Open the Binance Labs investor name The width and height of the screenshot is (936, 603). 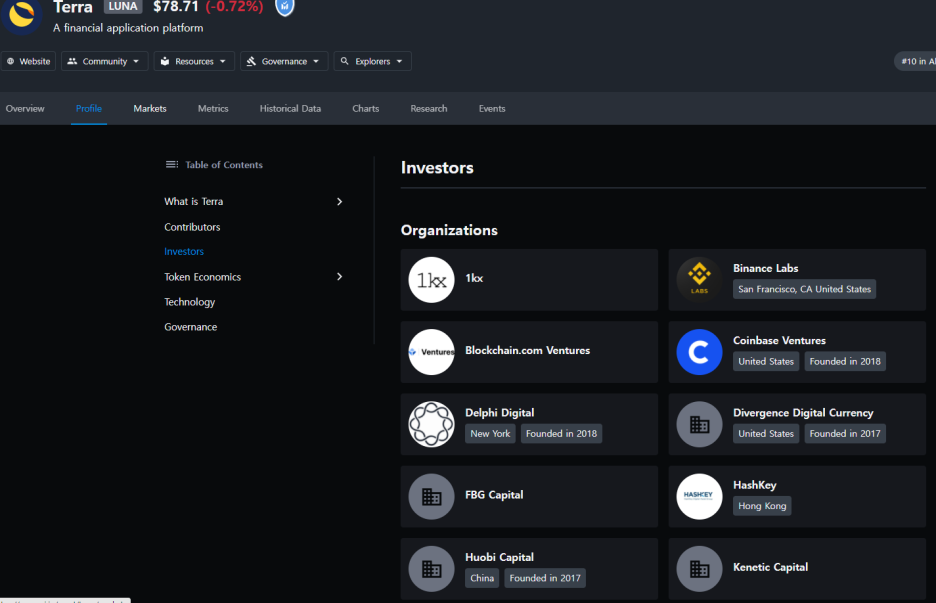click(765, 269)
